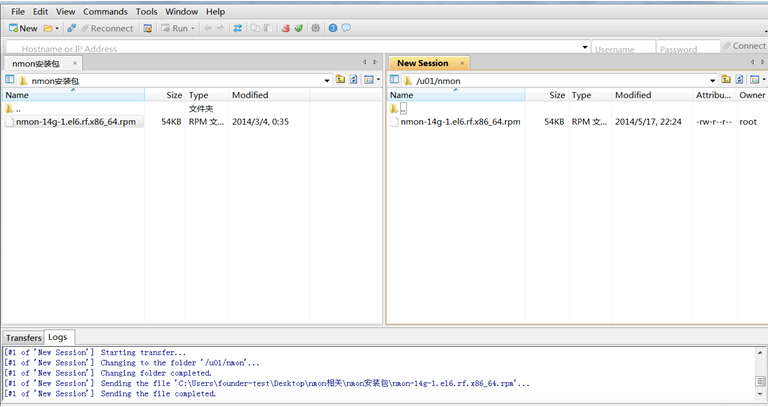Expand remote path /u01/nmon dropdown
This screenshot has height=407, width=768.
pos(712,80)
